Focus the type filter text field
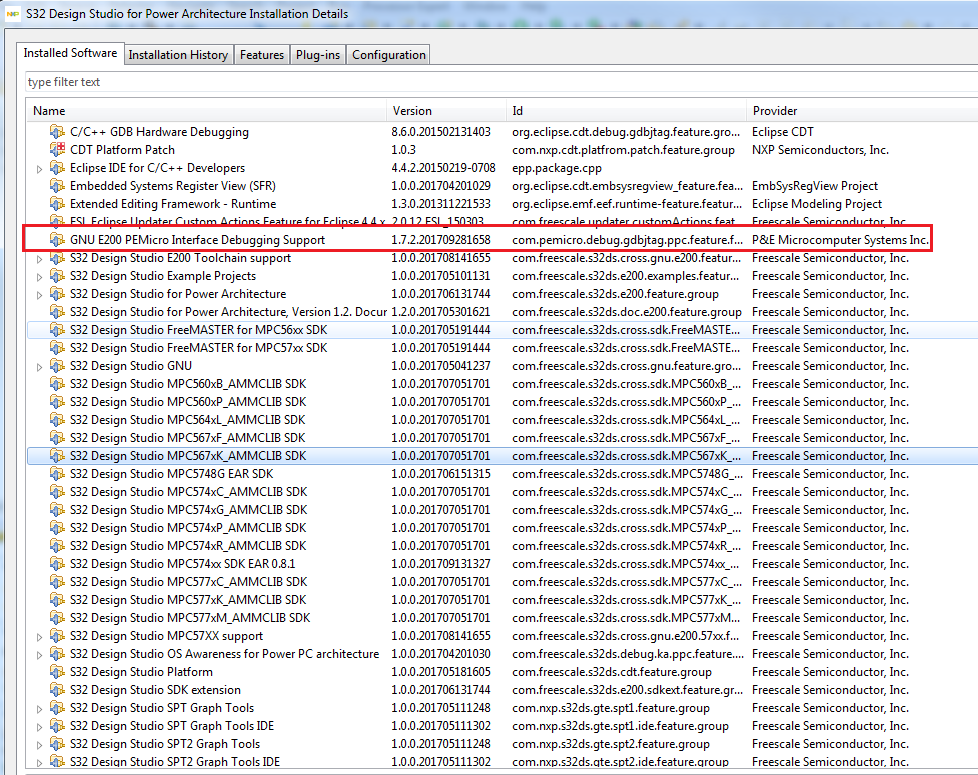 pyautogui.click(x=501, y=82)
